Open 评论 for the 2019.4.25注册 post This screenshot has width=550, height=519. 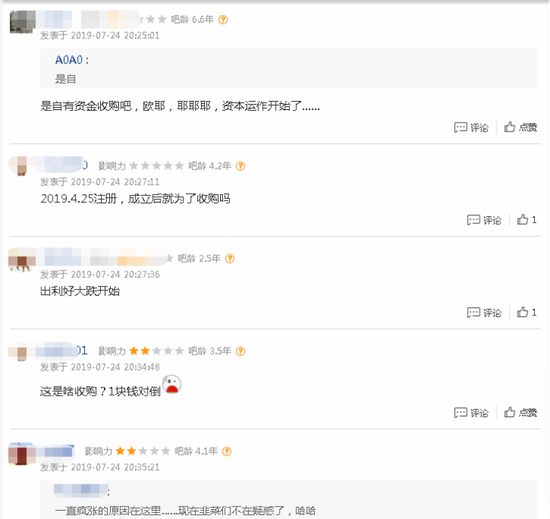(484, 220)
